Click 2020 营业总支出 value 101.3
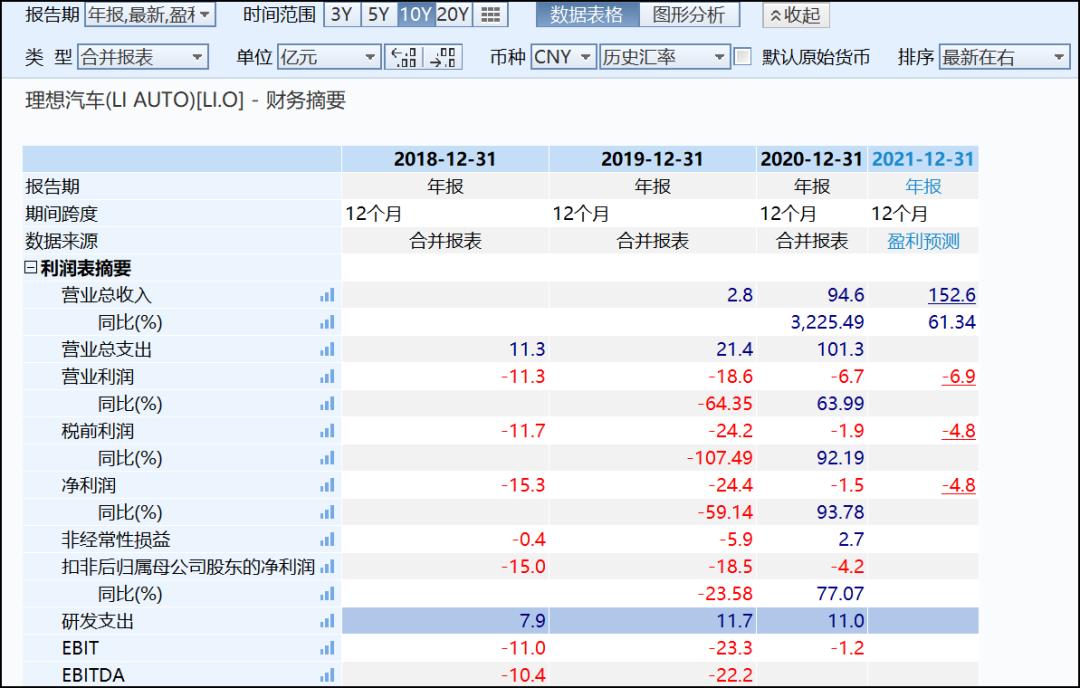This screenshot has height=688, width=1080. (840, 350)
